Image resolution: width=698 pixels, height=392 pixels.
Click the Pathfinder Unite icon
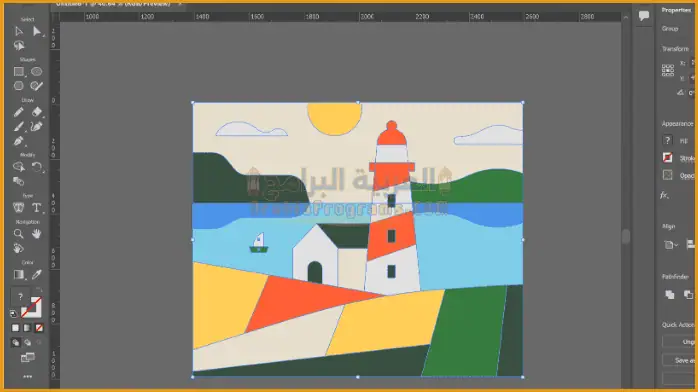[670, 295]
